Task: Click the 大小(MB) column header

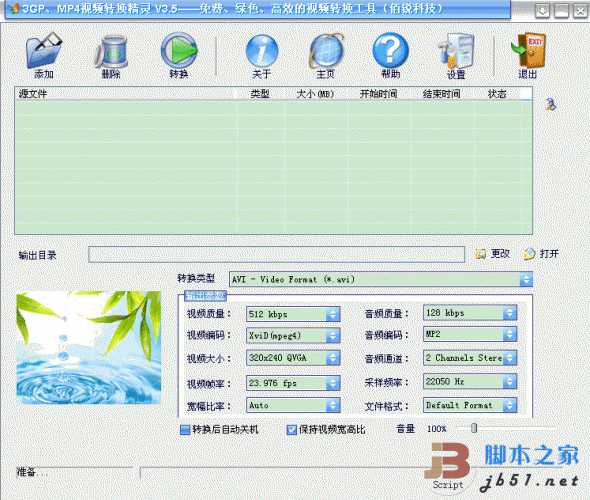Action: [316, 94]
